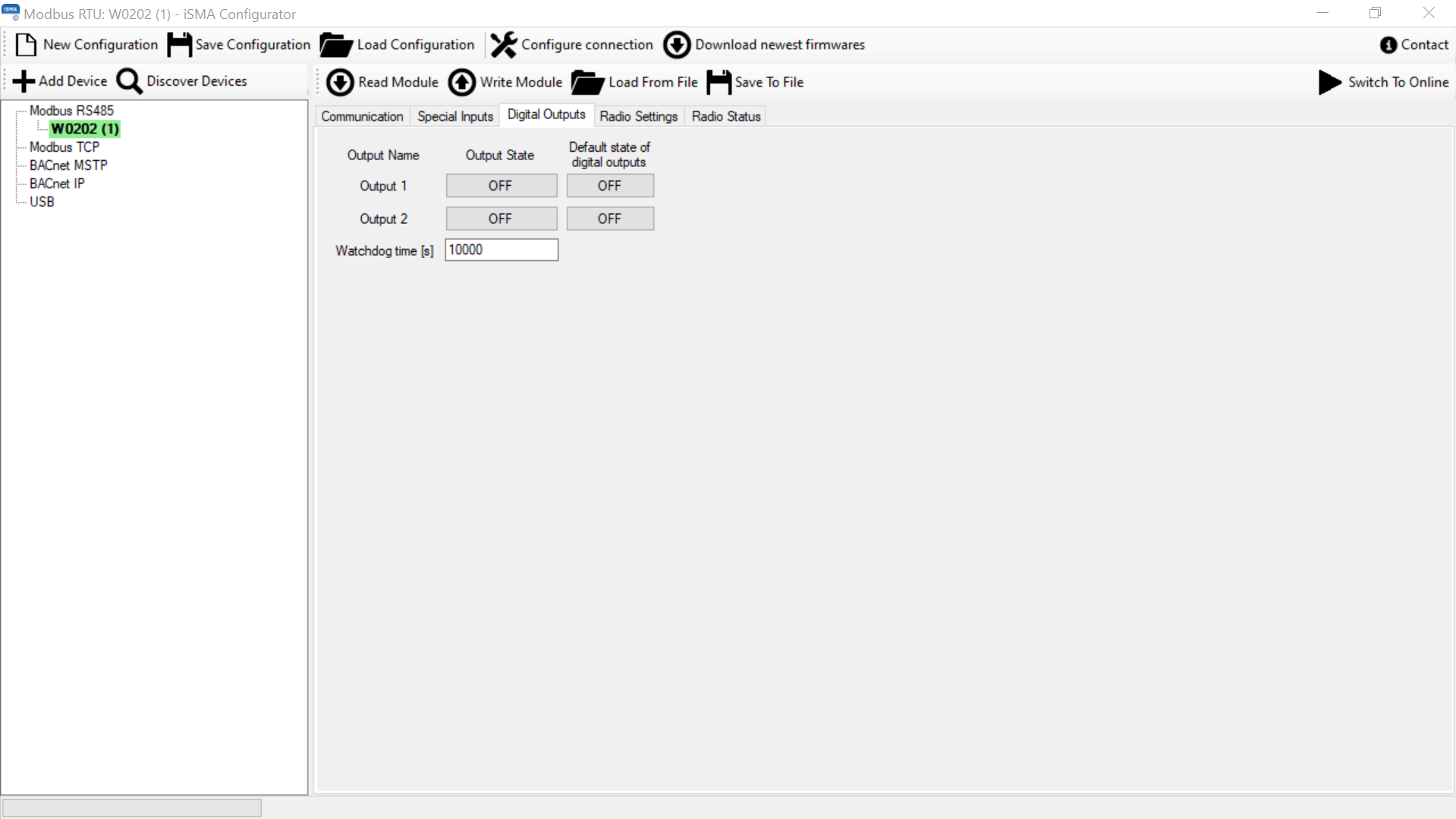Click the Save Configuration floppy icon

(179, 45)
